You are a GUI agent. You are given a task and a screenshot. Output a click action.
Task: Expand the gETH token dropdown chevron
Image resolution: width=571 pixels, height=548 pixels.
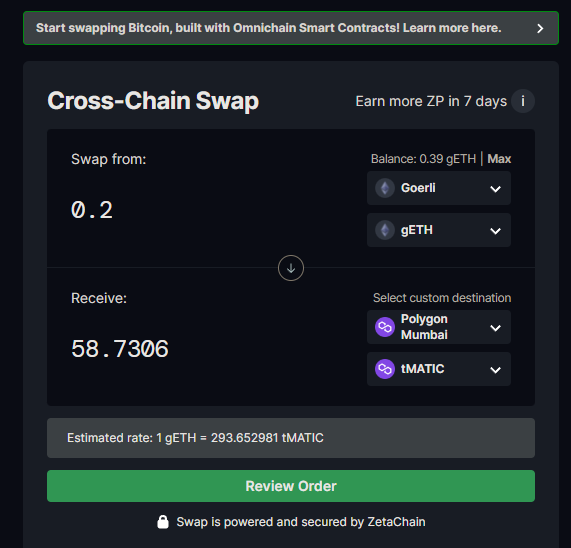coord(495,231)
